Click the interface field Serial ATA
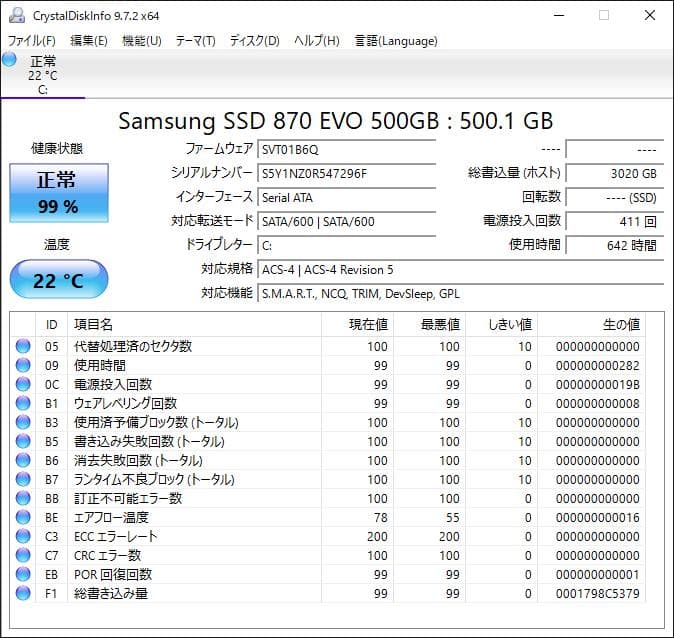Image resolution: width=674 pixels, height=638 pixels. (x=346, y=198)
